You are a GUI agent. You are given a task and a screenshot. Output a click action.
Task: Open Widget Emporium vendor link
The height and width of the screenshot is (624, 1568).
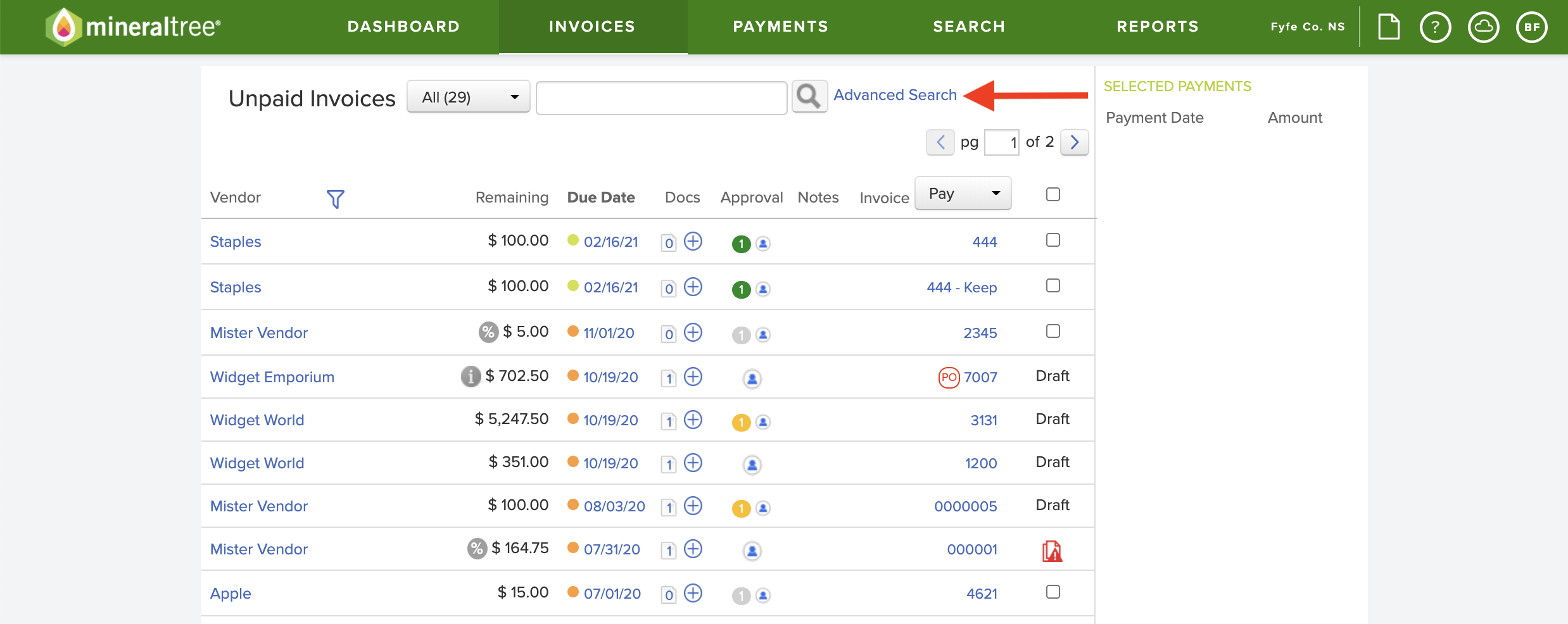click(272, 377)
